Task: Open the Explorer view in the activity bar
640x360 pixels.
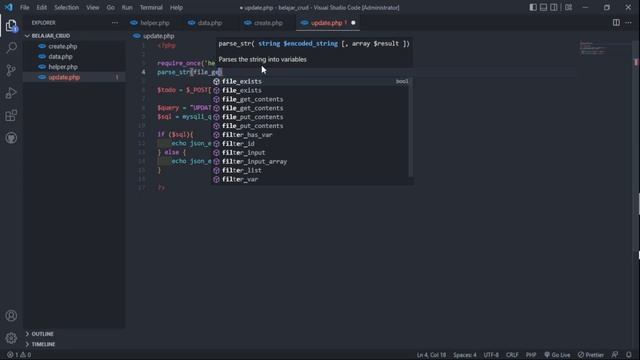Action: (11, 26)
